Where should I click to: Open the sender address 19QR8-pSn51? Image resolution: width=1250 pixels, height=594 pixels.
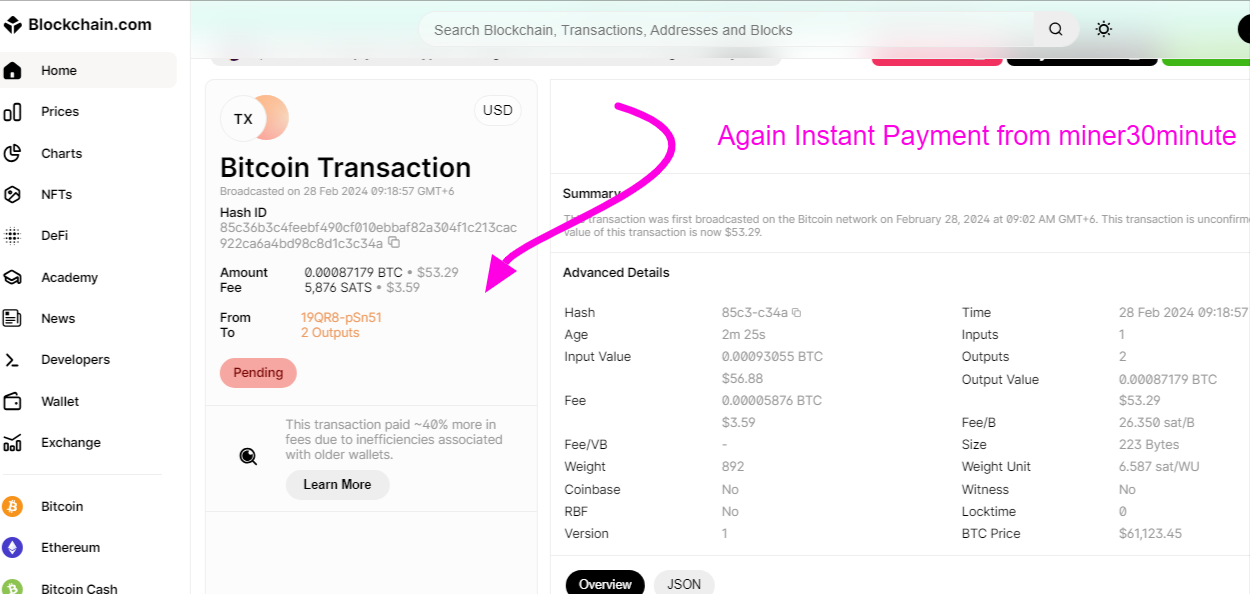341,318
